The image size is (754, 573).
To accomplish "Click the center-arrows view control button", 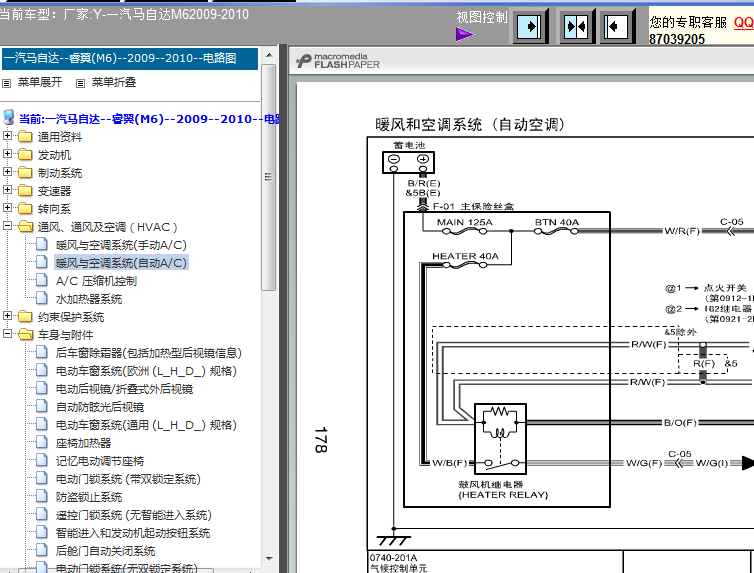I will click(576, 26).
